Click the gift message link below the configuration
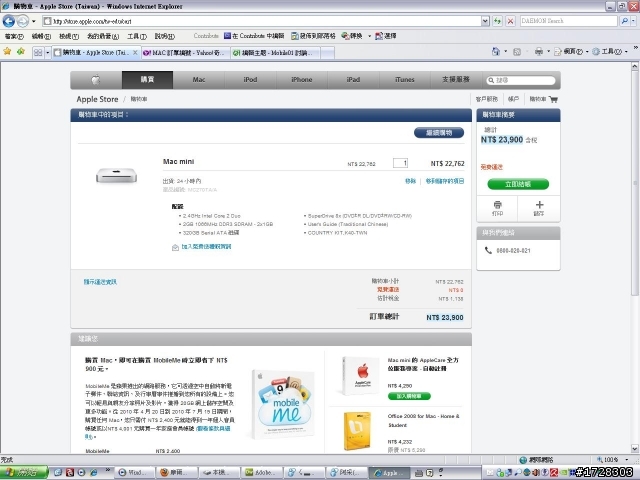The width and height of the screenshot is (640, 480). pyautogui.click(x=206, y=247)
